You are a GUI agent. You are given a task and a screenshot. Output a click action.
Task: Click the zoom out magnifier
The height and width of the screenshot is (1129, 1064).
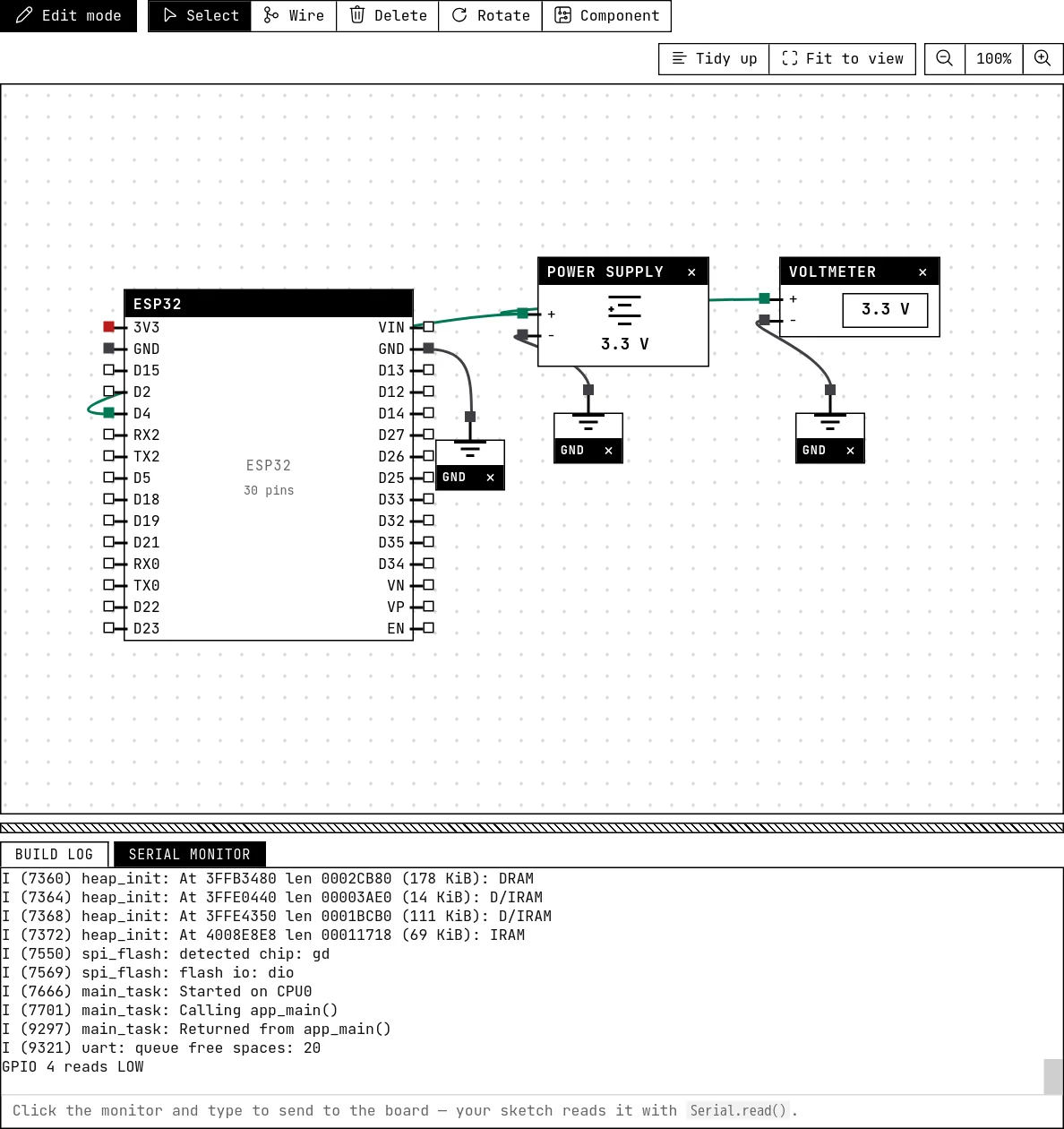(x=944, y=58)
